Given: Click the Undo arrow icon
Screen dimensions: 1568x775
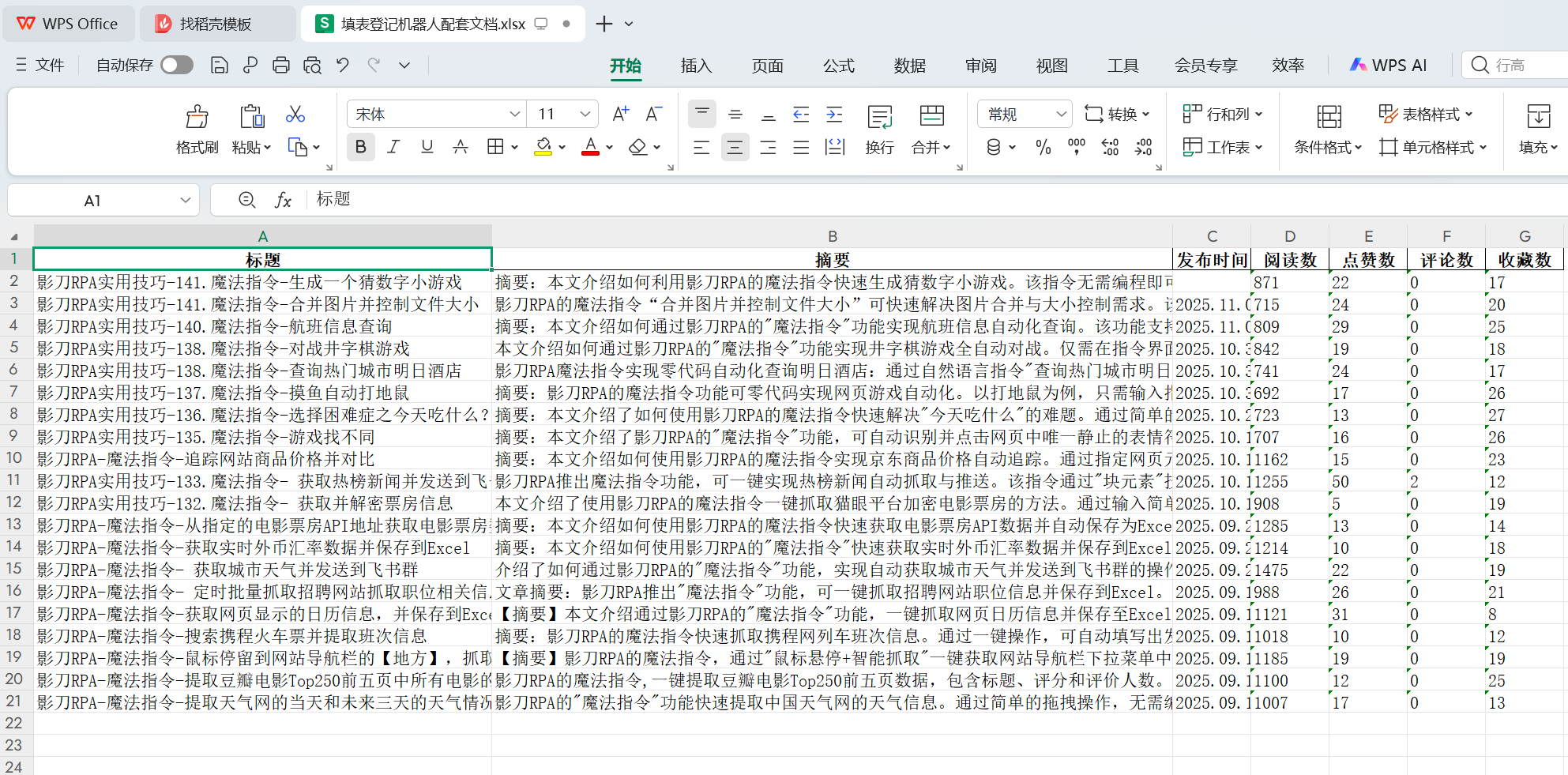Looking at the screenshot, I should tap(343, 66).
